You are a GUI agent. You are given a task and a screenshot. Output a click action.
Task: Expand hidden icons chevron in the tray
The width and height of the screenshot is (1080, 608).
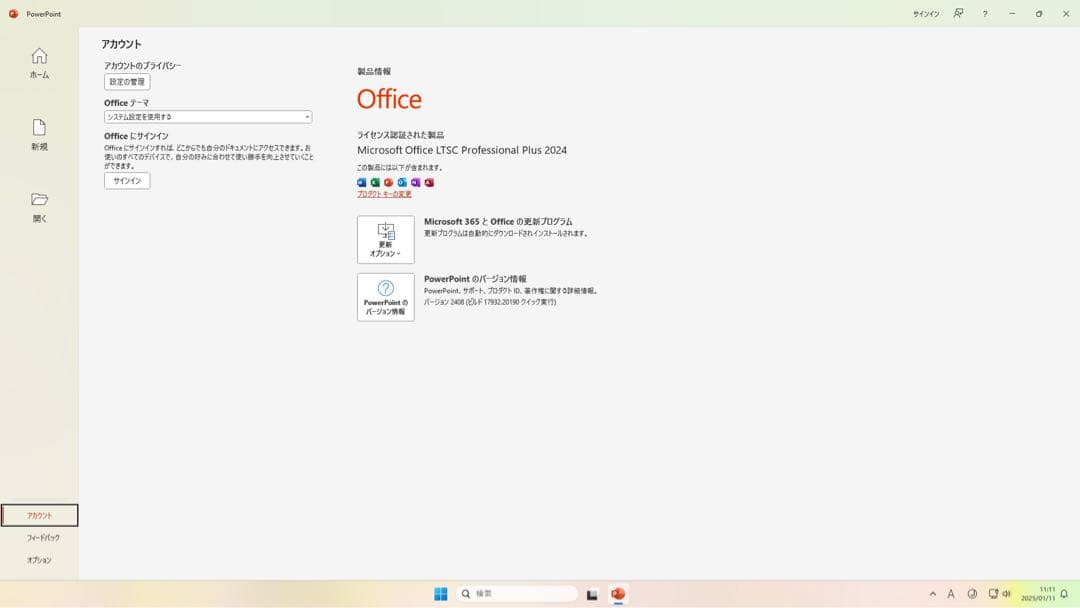click(x=932, y=593)
